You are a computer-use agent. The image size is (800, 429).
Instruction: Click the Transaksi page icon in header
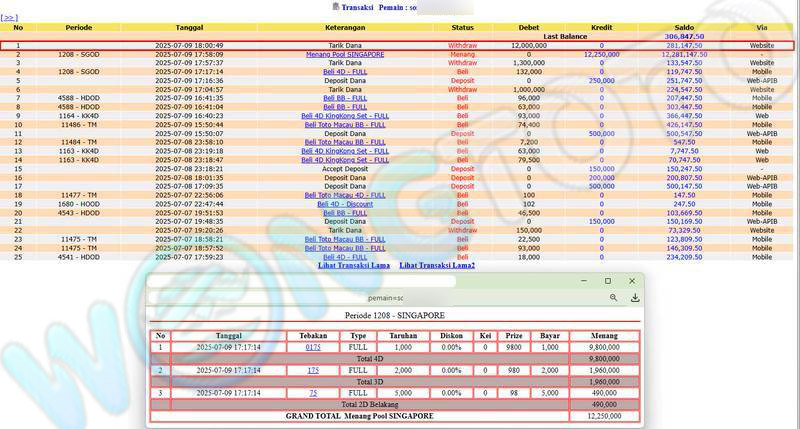click(333, 7)
